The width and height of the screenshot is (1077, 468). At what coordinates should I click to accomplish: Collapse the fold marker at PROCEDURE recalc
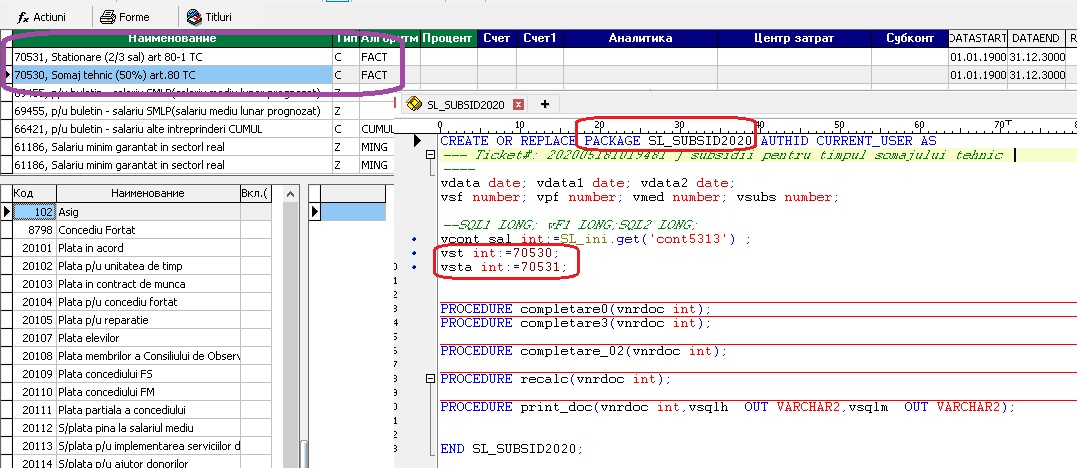(x=431, y=379)
